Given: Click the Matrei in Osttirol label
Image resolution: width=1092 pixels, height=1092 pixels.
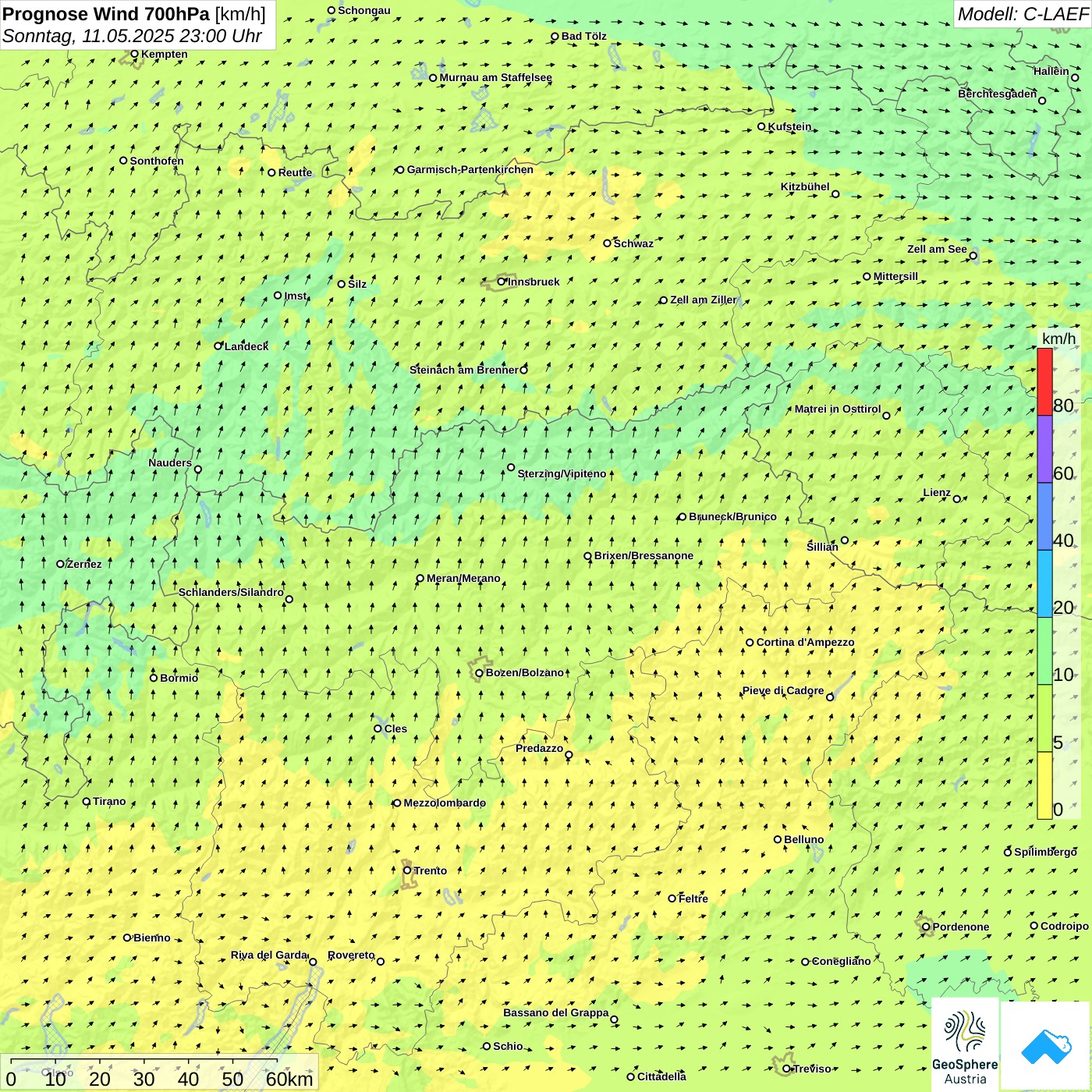Looking at the screenshot, I should click(x=838, y=409).
